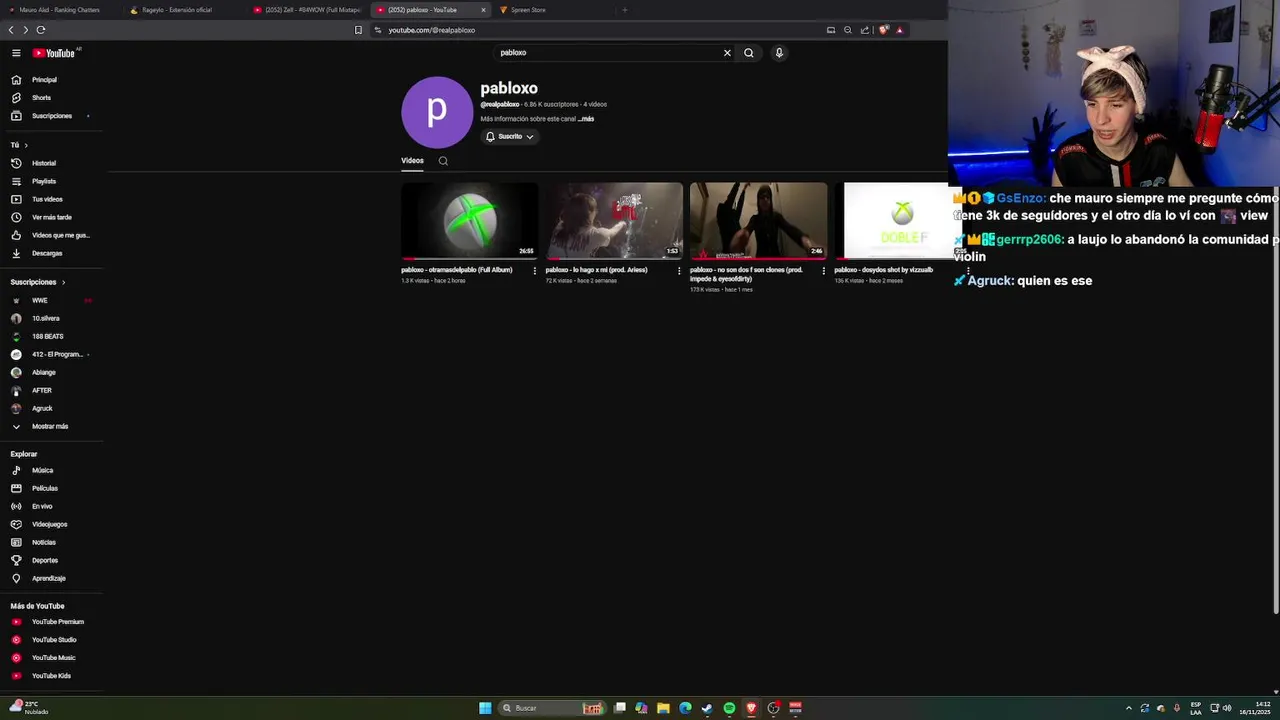Image resolution: width=1280 pixels, height=720 pixels.
Task: Open Steam from the taskbar
Action: pyautogui.click(x=707, y=708)
